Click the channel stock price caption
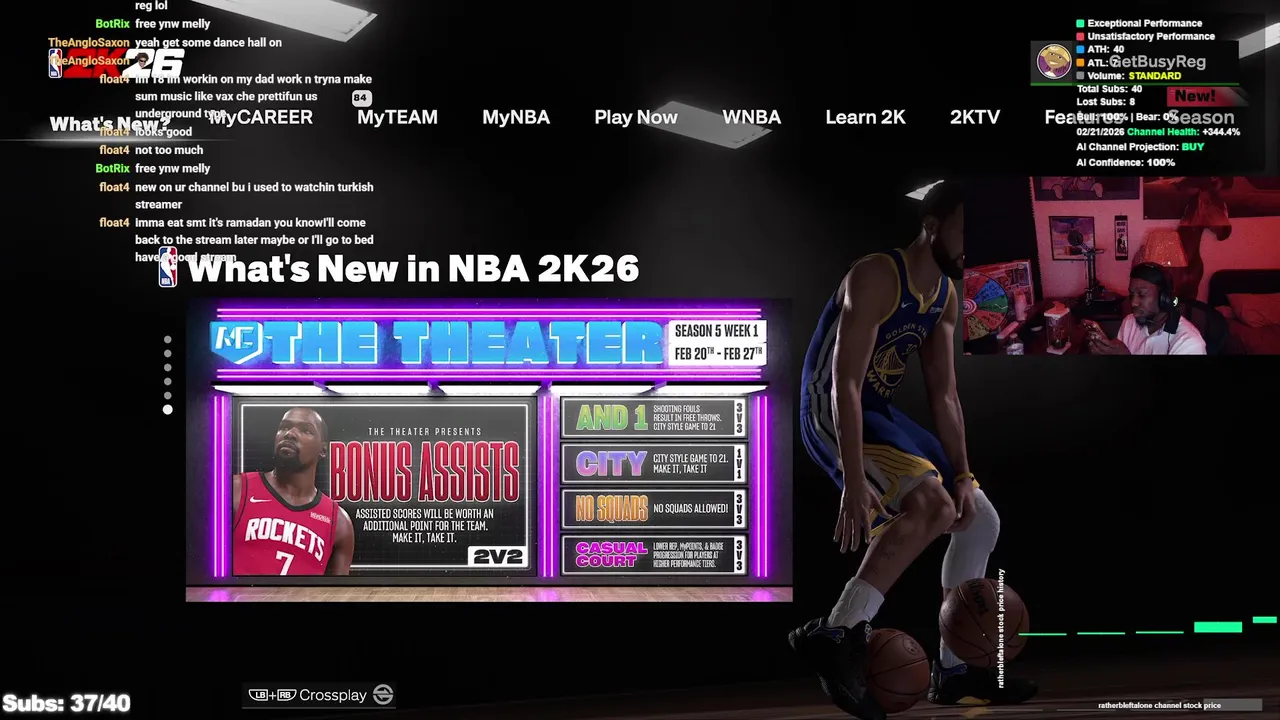The width and height of the screenshot is (1280, 720). (x=1160, y=705)
